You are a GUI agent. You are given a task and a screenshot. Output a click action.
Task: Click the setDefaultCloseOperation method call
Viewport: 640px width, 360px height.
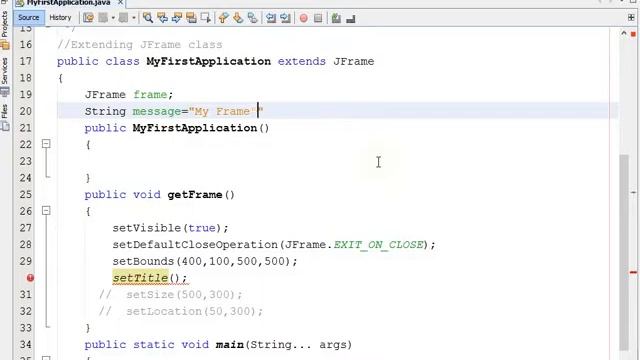coord(195,244)
